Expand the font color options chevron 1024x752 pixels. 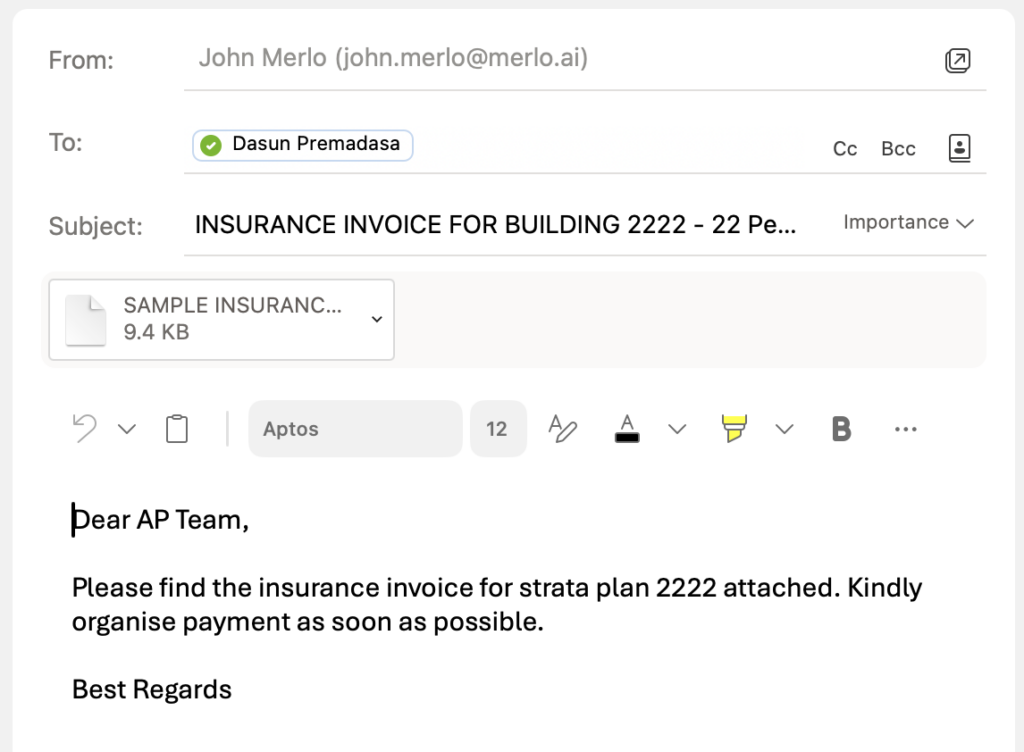[x=677, y=429]
